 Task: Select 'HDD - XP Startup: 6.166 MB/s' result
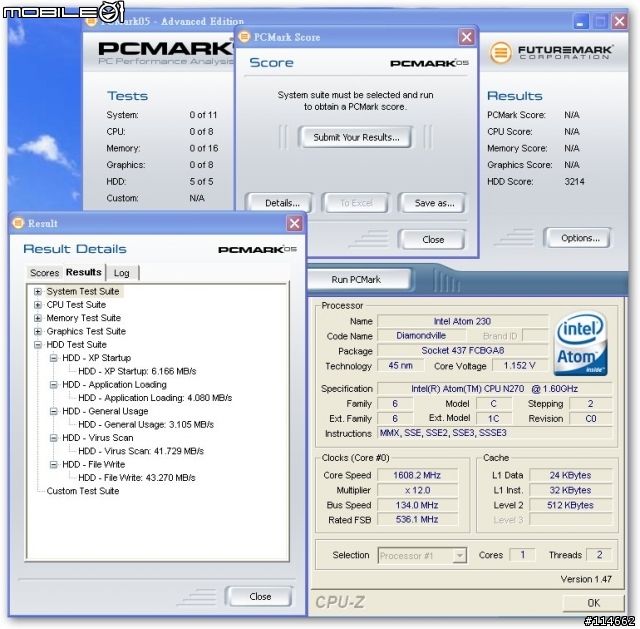coord(137,371)
